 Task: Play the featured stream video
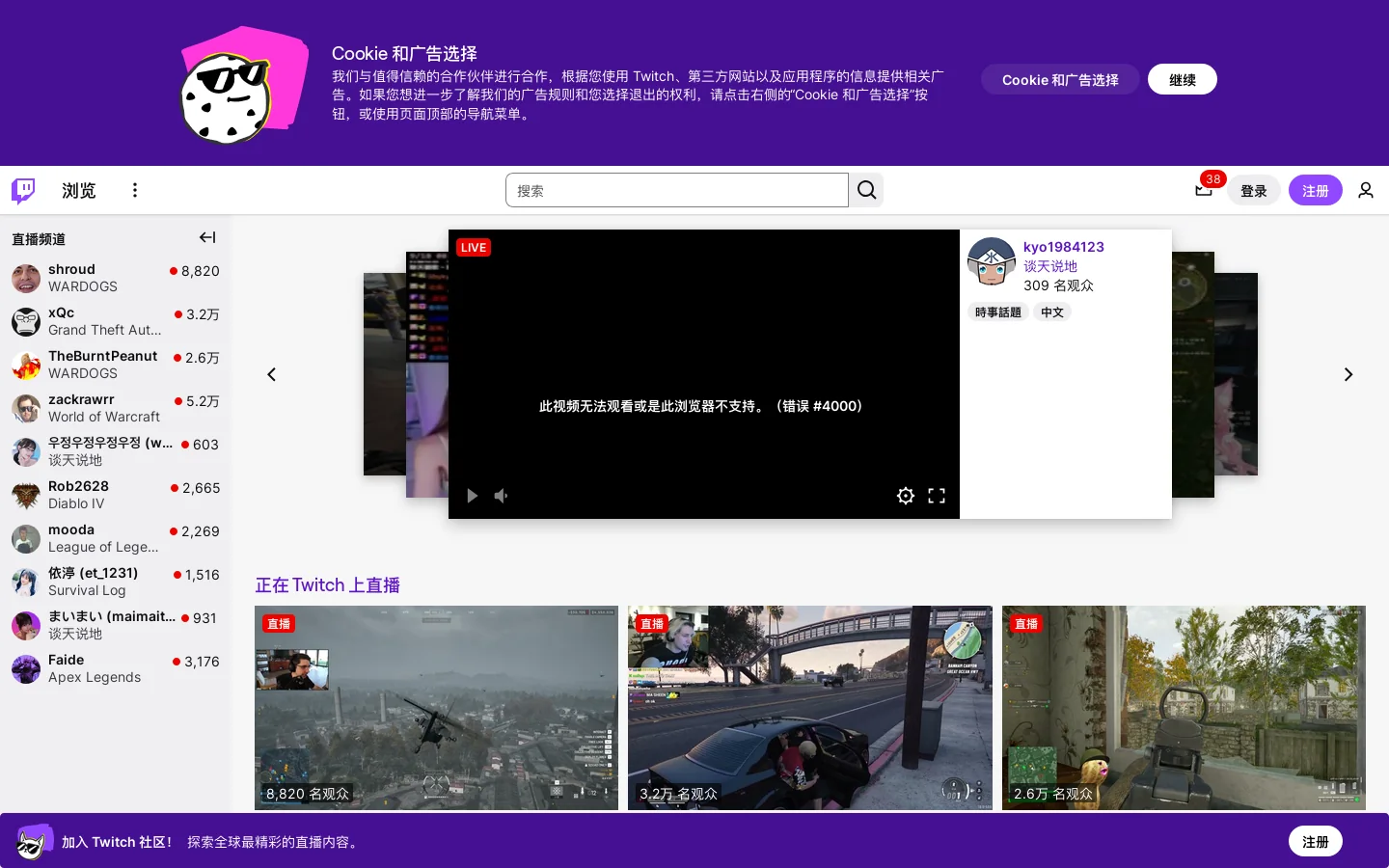472,496
